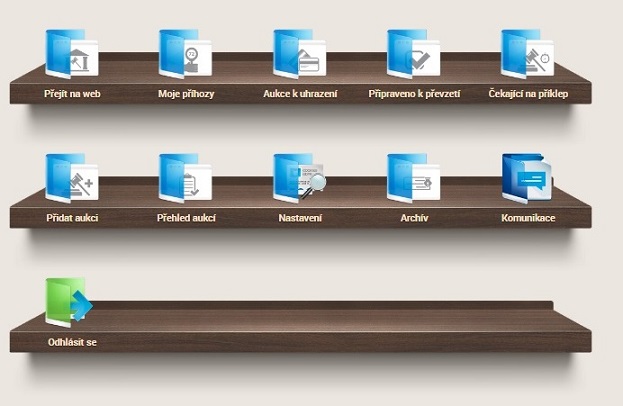Click the Přidat aukci gavel-plus icon

tap(70, 177)
